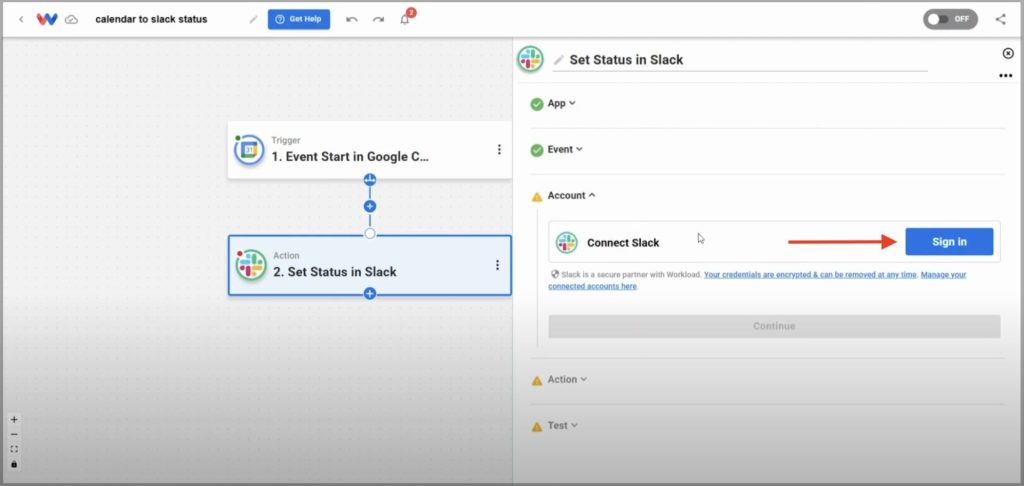1024x486 pixels.
Task: Open credentials are encrypted link
Action: [810, 275]
